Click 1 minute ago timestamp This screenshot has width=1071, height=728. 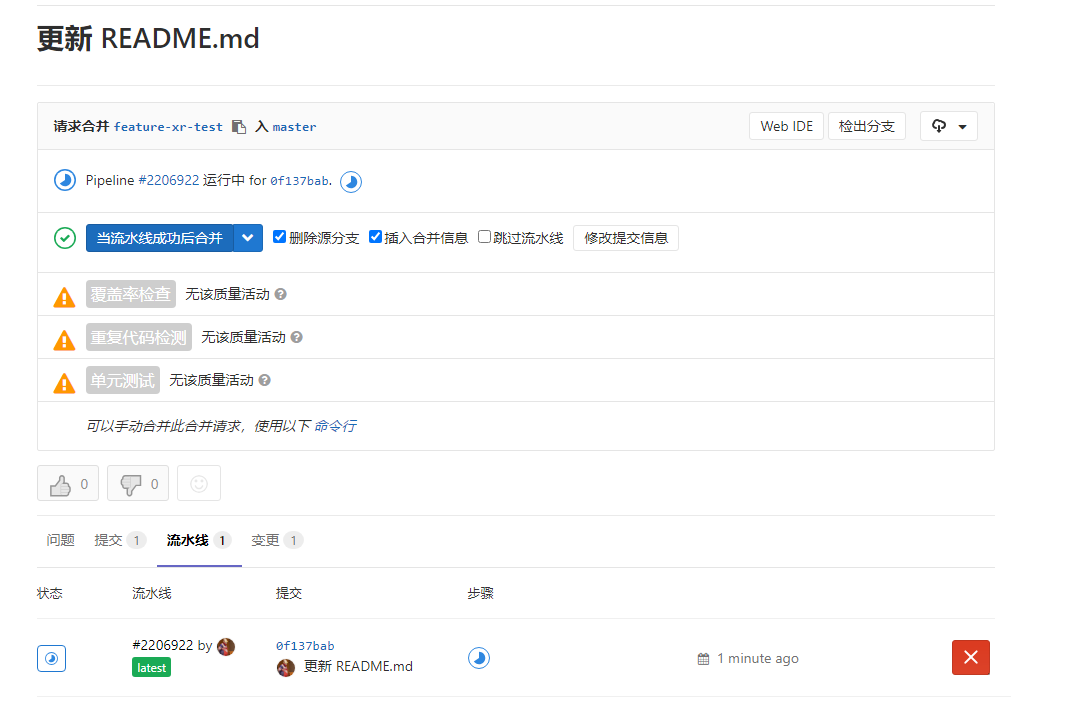(x=757, y=659)
